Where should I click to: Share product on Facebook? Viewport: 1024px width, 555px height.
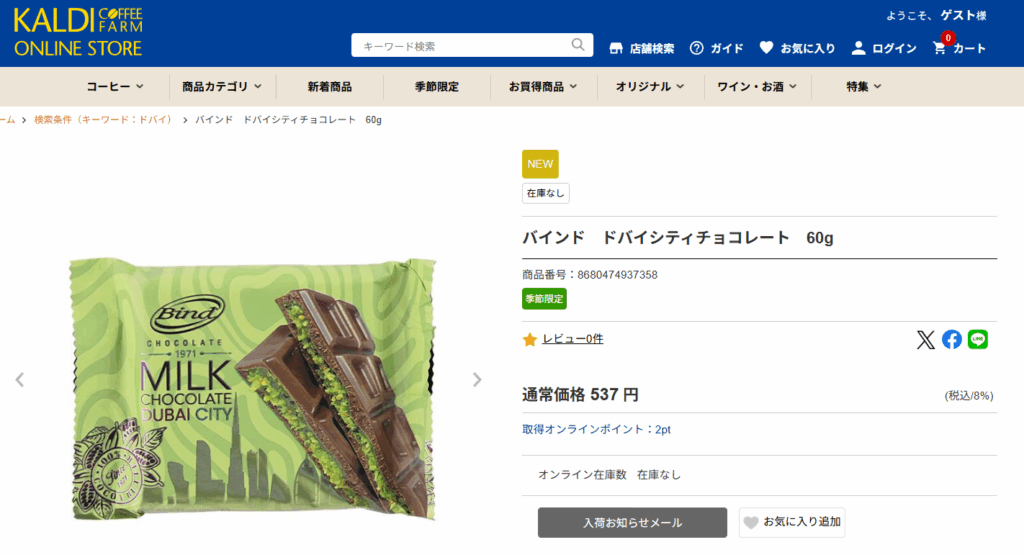pos(952,340)
